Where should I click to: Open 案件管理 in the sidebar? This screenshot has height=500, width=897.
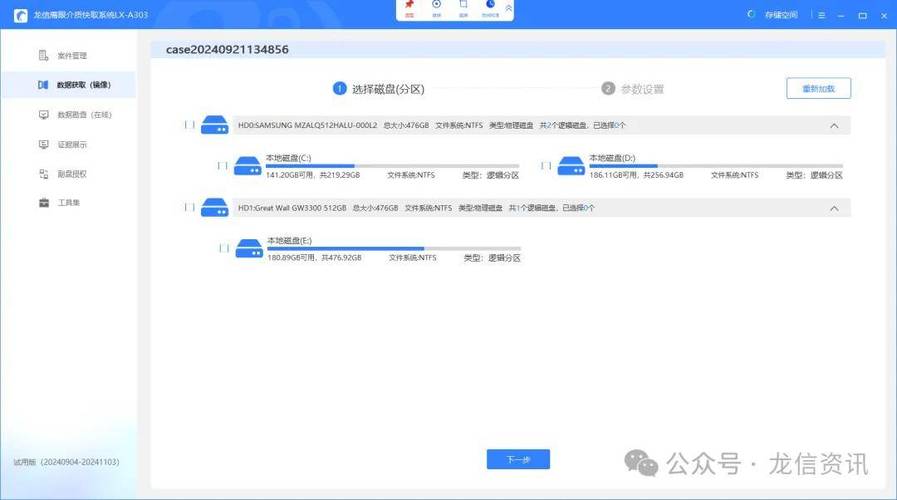click(71, 56)
